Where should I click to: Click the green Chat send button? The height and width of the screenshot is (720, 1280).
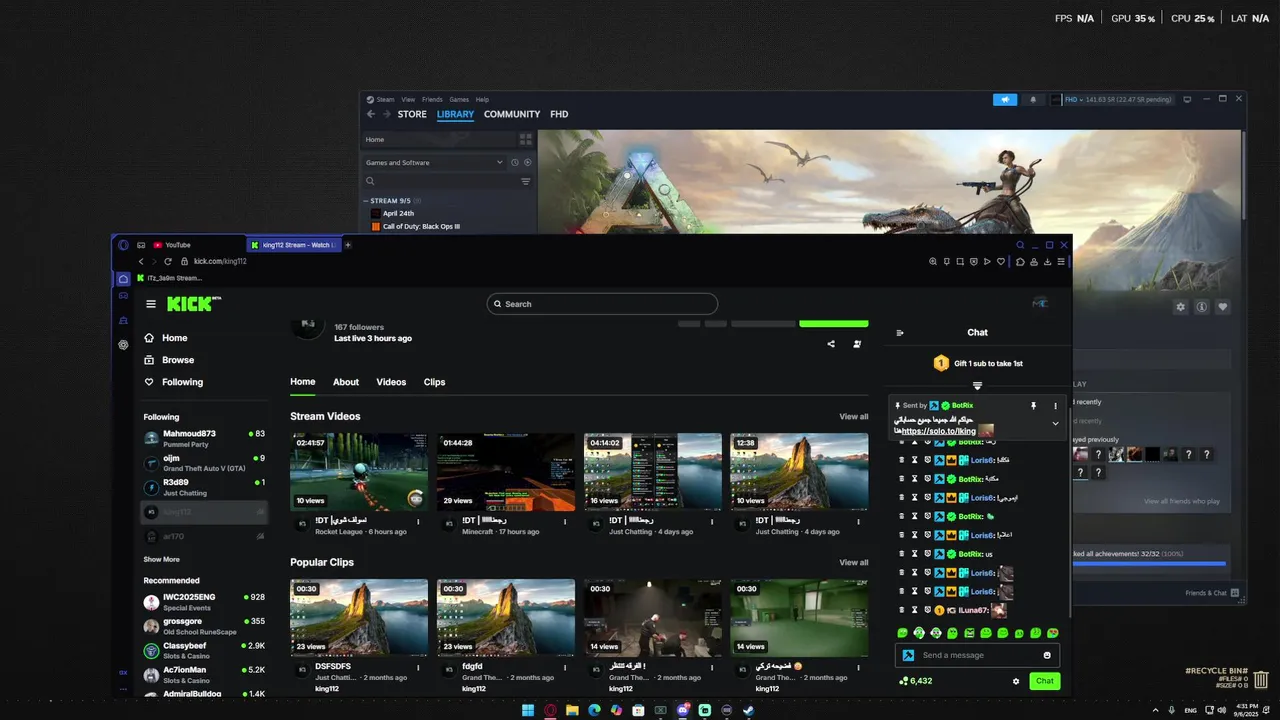(x=1044, y=681)
